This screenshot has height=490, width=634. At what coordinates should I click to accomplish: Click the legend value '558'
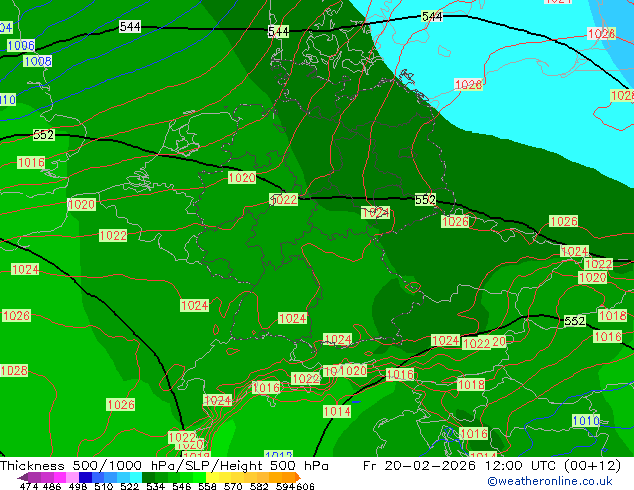pyautogui.click(x=207, y=486)
